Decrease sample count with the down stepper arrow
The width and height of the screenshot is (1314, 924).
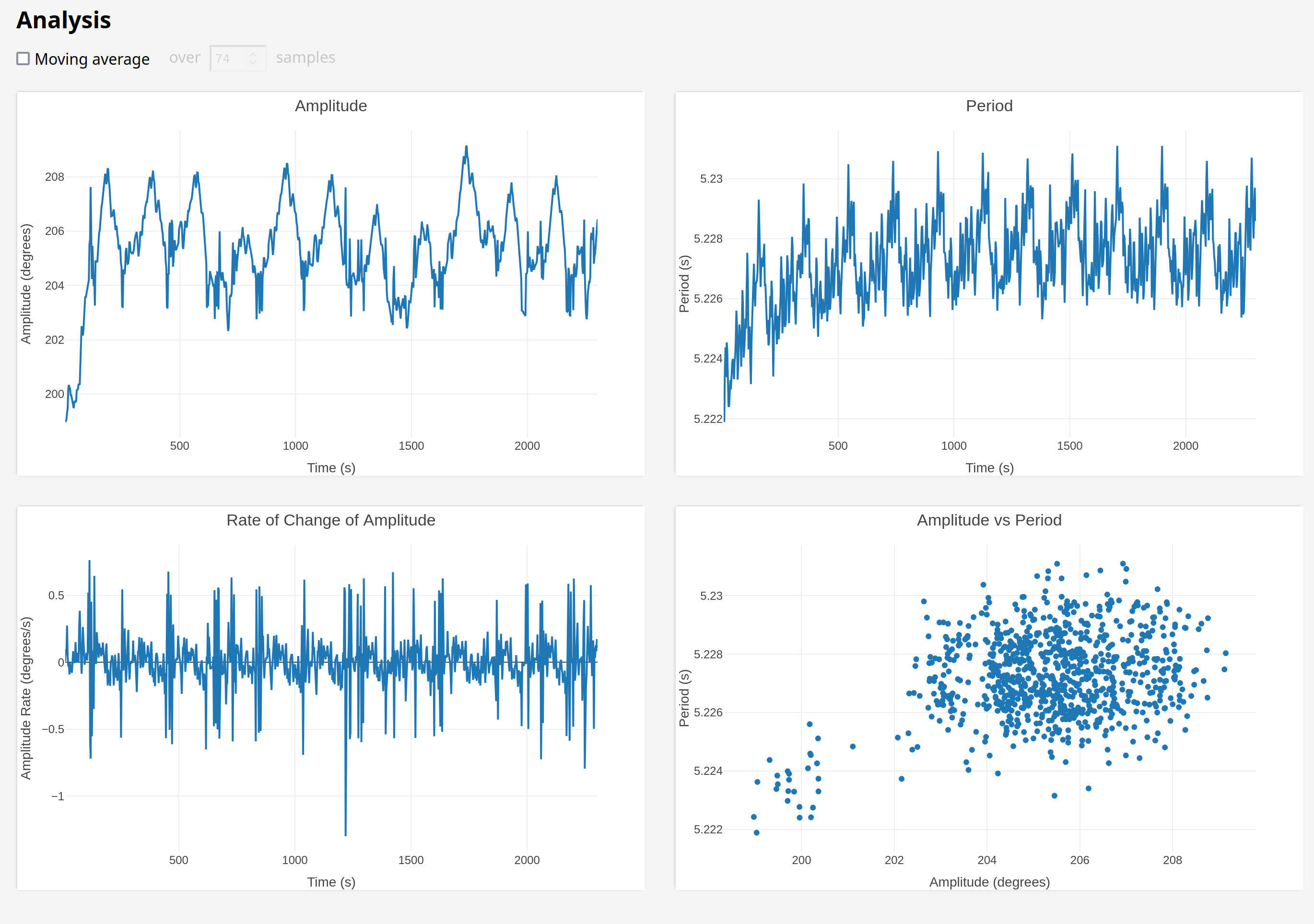(x=252, y=62)
